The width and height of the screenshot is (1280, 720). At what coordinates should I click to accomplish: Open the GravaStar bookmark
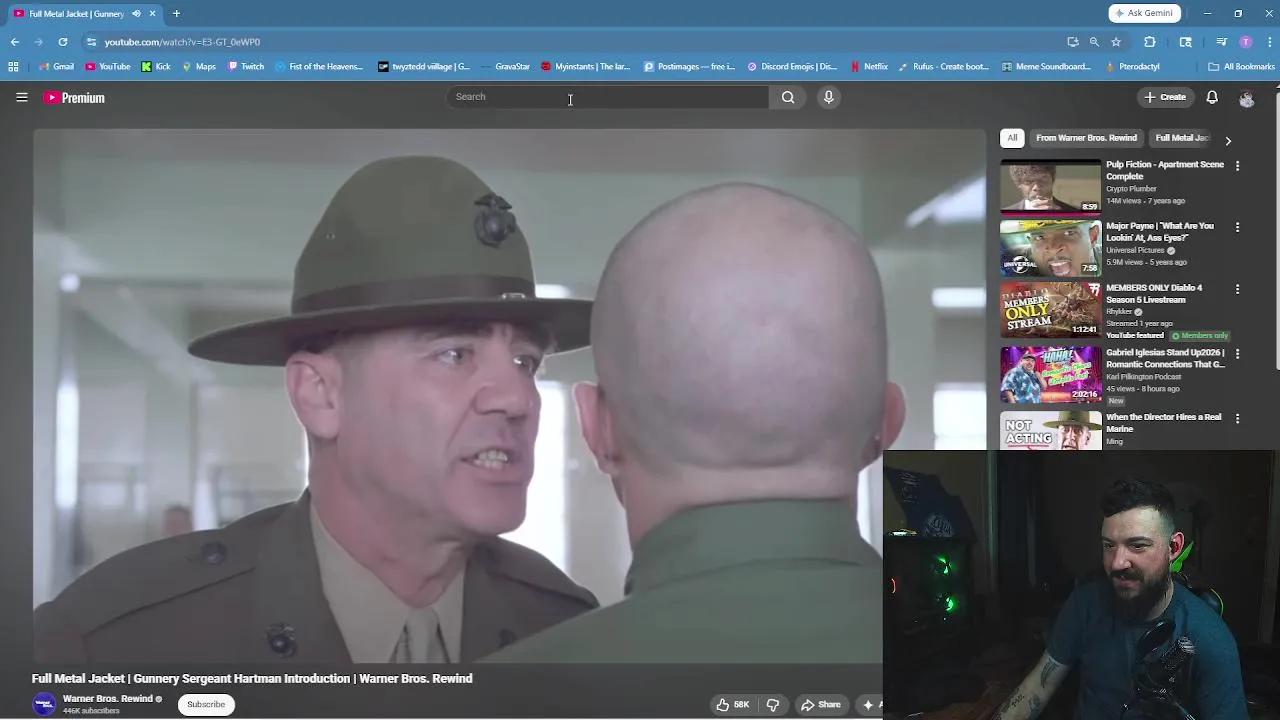coord(505,67)
